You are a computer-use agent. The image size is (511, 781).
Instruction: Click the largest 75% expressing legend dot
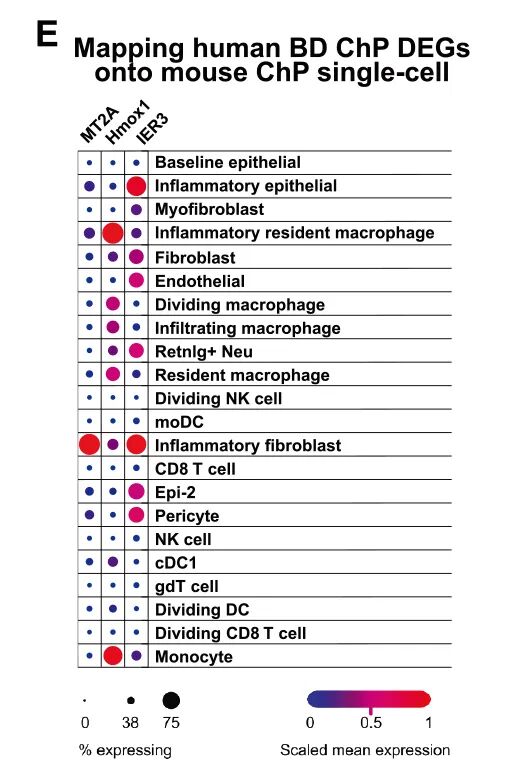171,700
